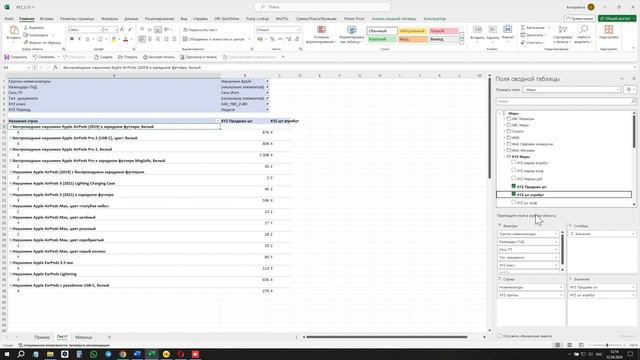Viewport: 640px width, 360px height.
Task: Check the XYZ Маржа руб field
Action: 513,178
